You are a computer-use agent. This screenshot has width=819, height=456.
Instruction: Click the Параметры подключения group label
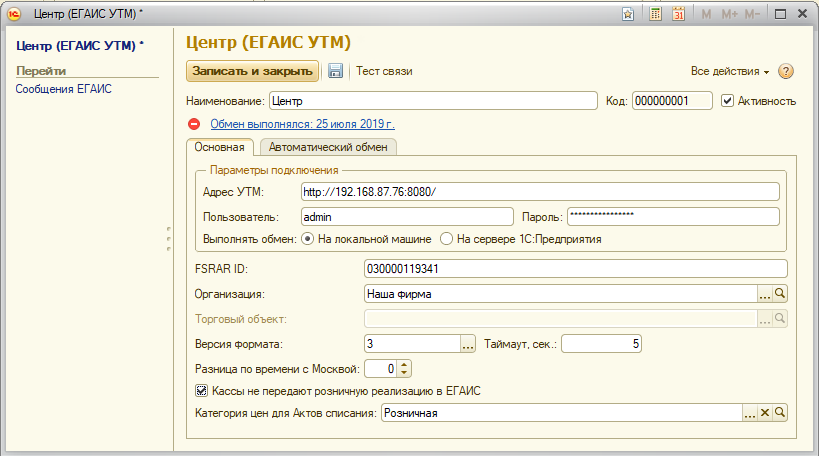tap(274, 170)
